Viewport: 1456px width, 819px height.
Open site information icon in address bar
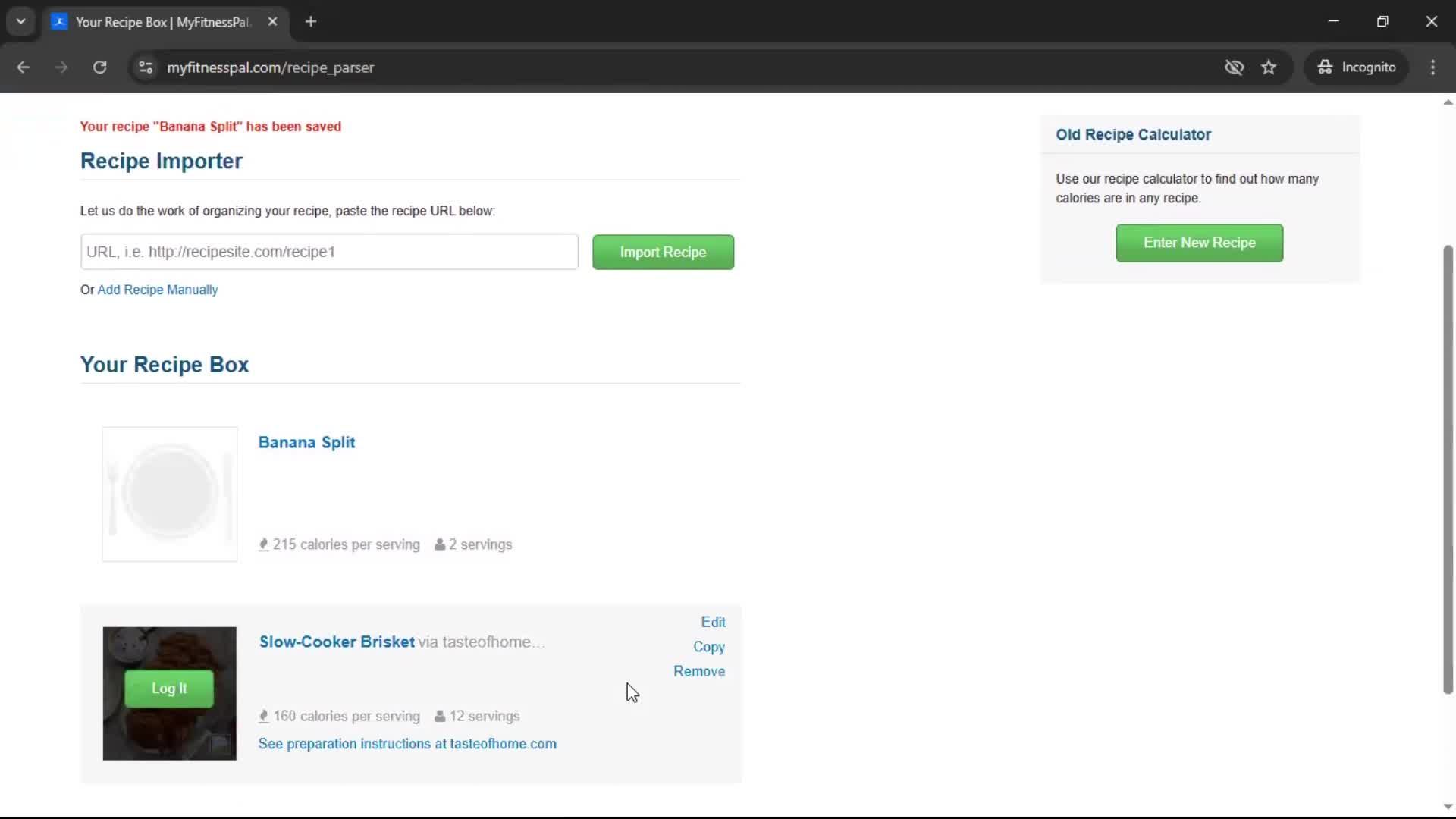tap(146, 67)
